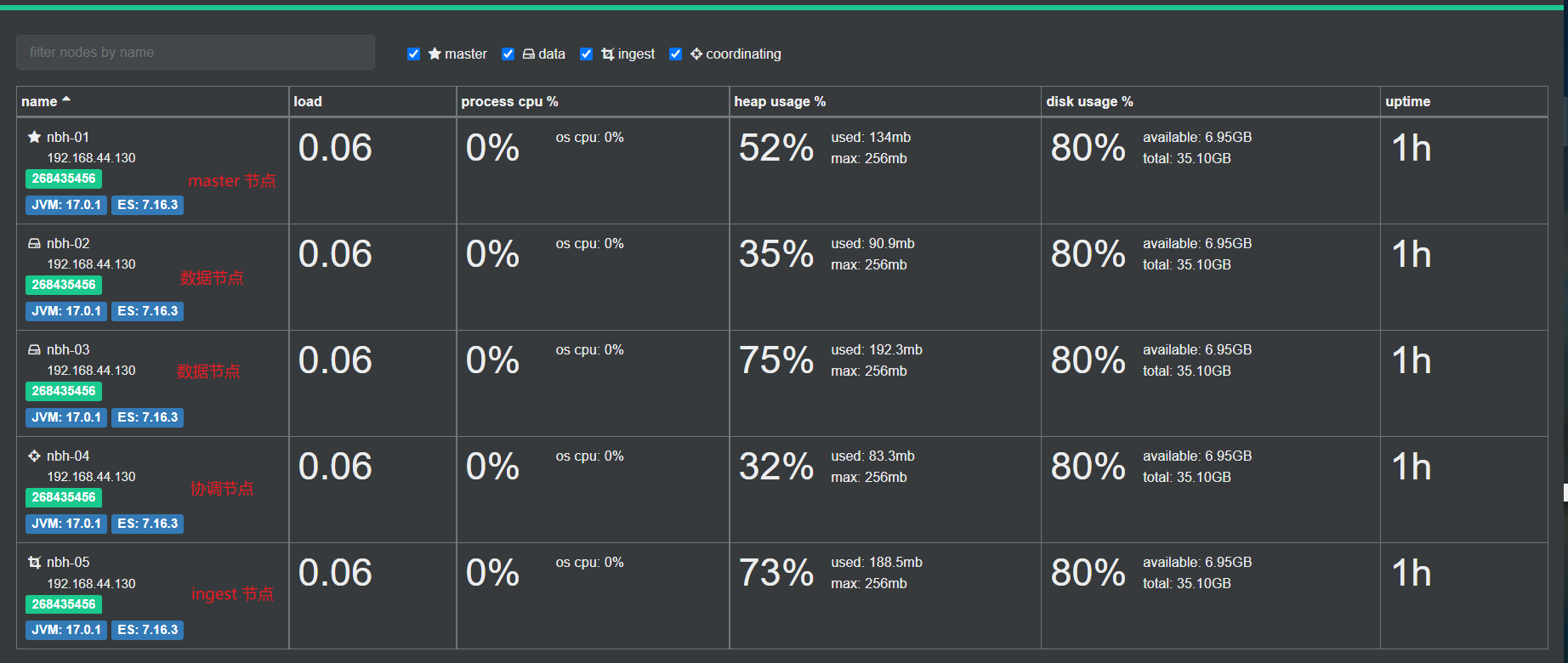Screen dimensions: 1568x663
Task: Focus the filter nodes by name field
Action: [196, 53]
